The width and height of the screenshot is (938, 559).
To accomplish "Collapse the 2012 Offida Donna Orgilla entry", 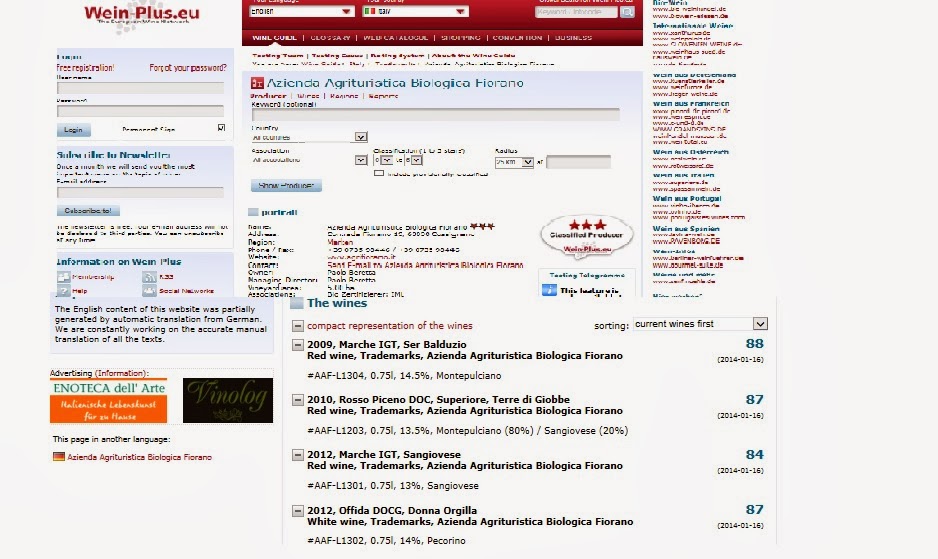I will (x=297, y=511).
